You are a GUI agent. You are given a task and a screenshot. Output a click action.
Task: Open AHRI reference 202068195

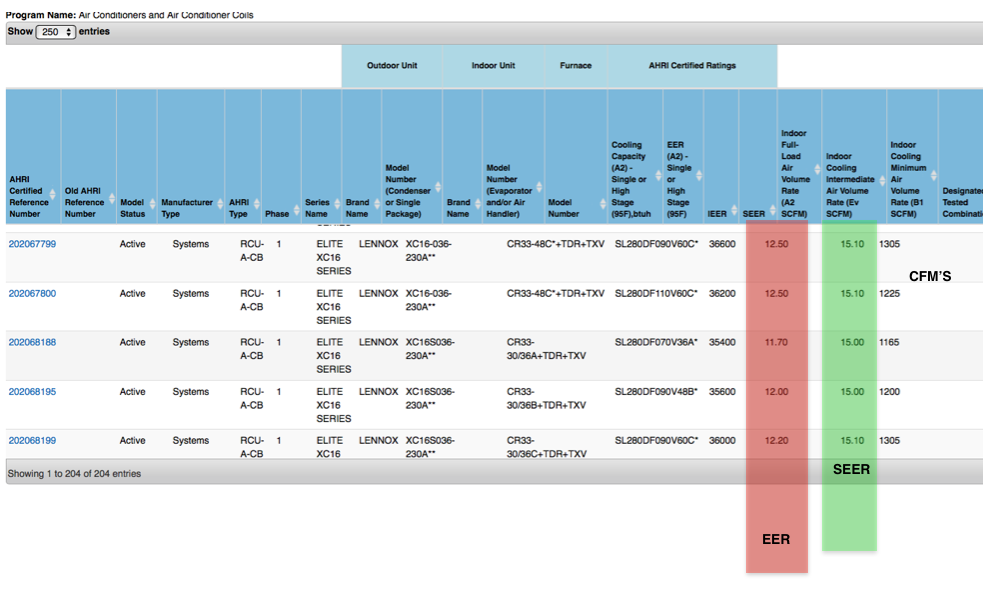coord(32,392)
